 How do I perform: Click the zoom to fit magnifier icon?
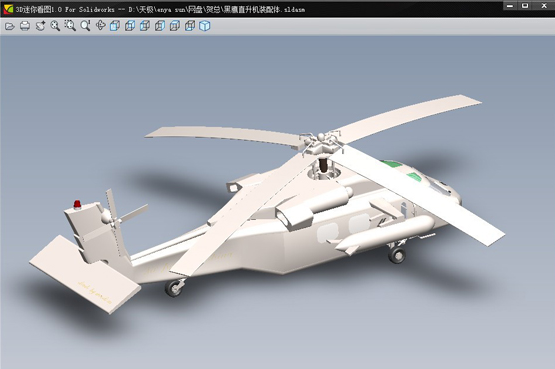pos(55,26)
